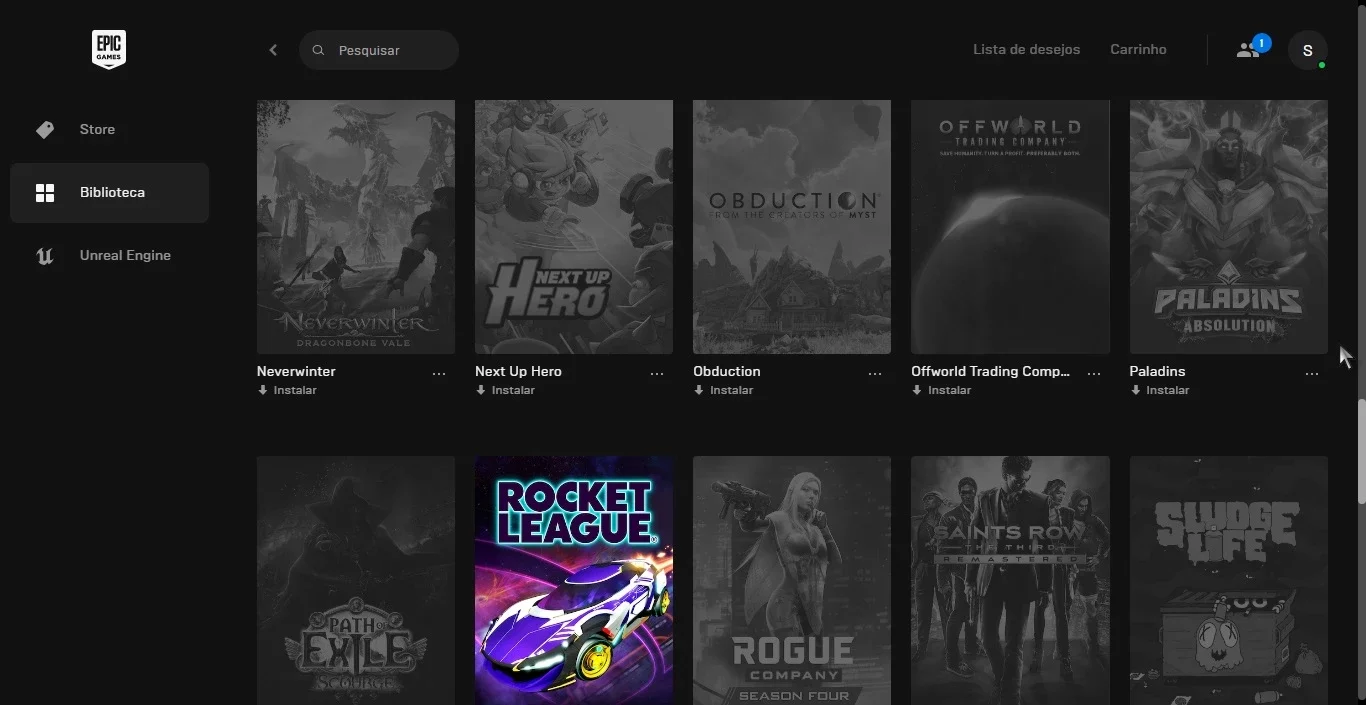Click Instalar under Offworld Trading Company

(941, 391)
